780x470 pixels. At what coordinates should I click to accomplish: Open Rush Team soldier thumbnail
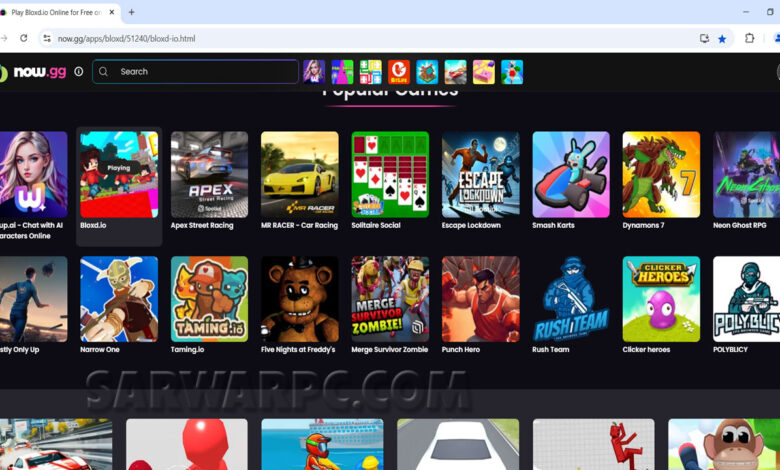[571, 299]
